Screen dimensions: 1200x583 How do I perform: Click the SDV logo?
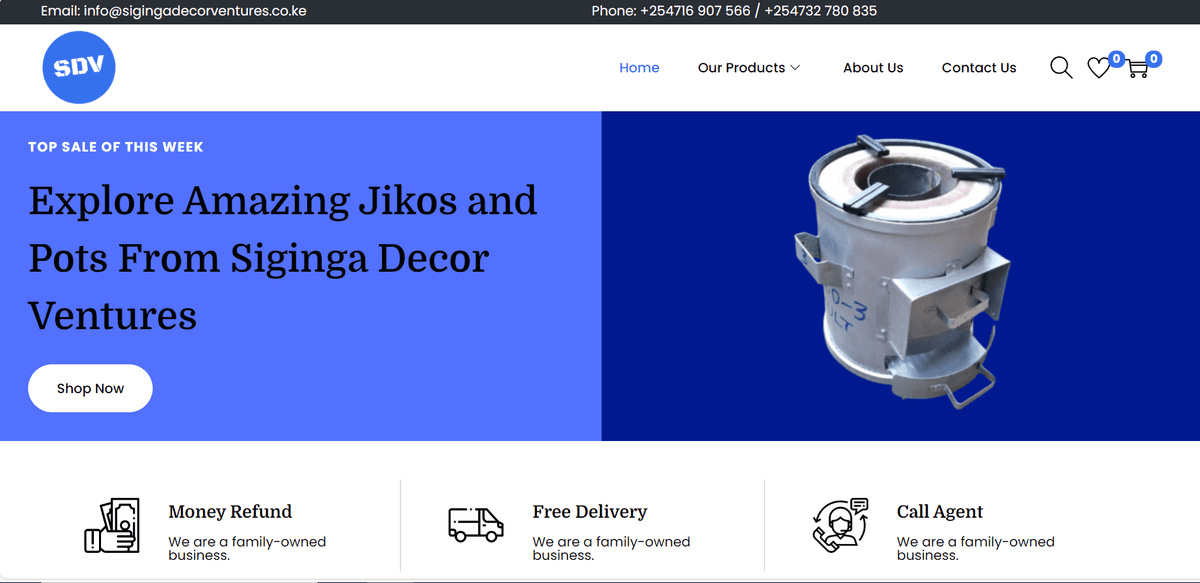79,68
